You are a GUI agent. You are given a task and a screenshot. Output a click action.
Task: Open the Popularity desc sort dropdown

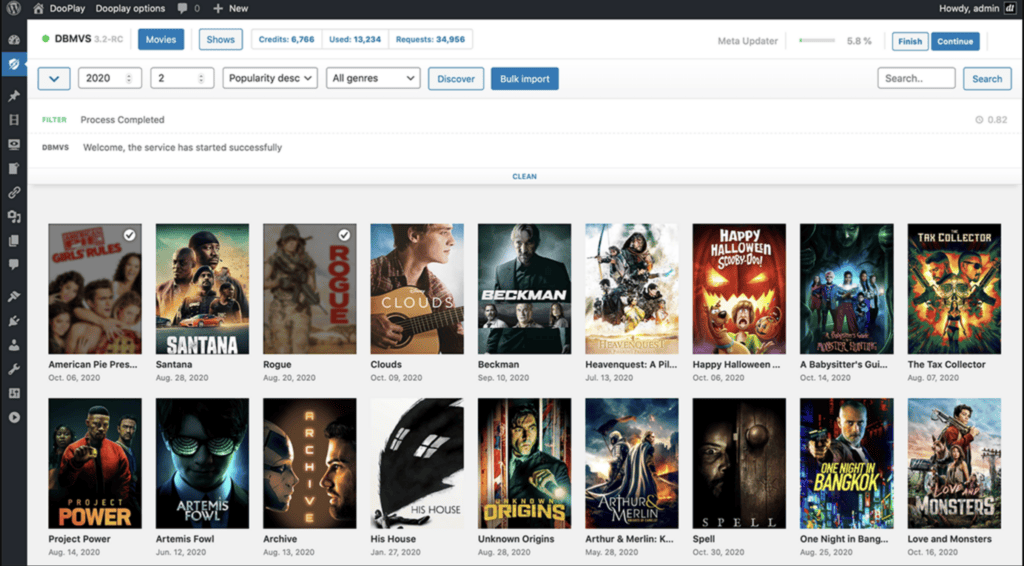point(270,78)
